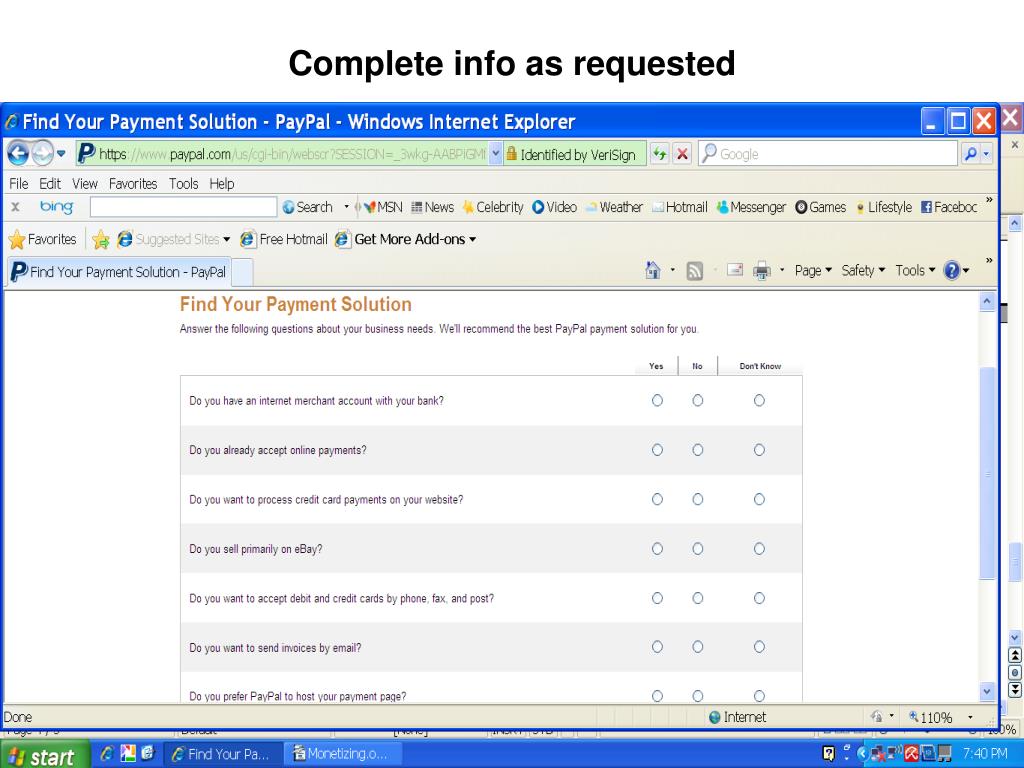Viewport: 1024px width, 768px height.
Task: Click the blue Help question mark icon
Action: [x=952, y=270]
